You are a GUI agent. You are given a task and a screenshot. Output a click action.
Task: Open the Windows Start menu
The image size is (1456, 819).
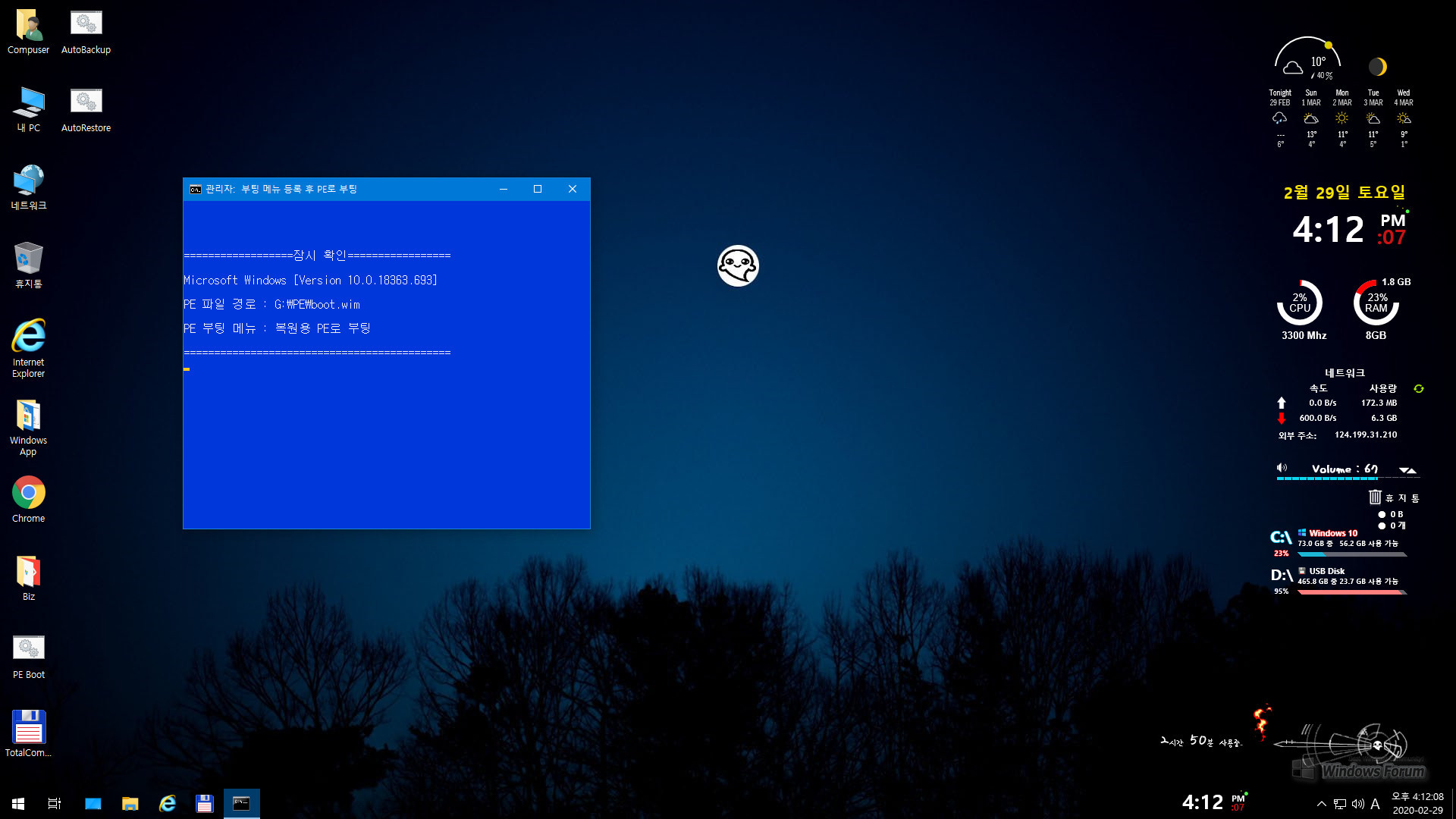[x=18, y=804]
